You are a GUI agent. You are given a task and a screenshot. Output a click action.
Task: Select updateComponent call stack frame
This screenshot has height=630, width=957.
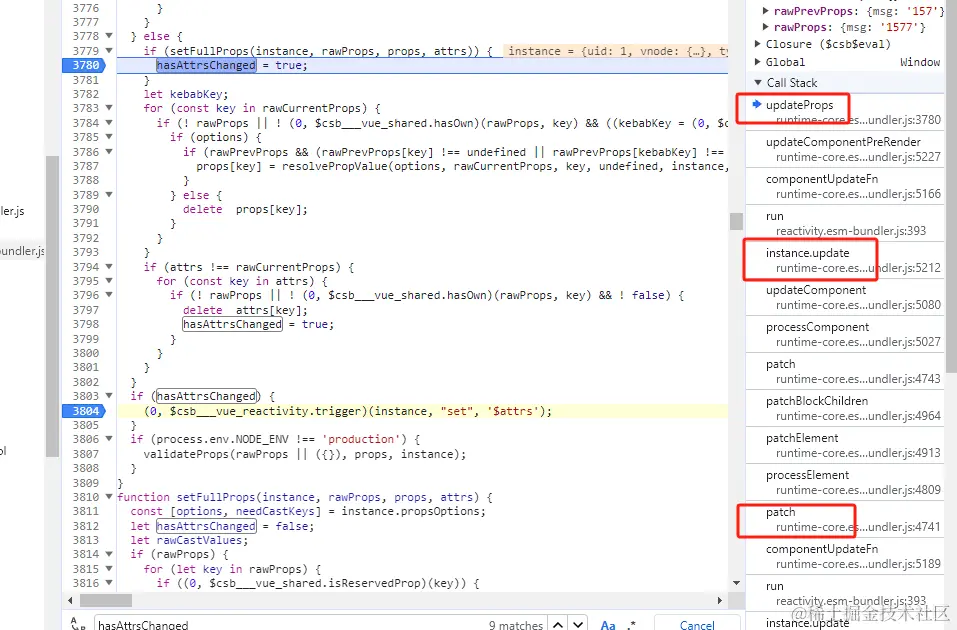click(845, 297)
